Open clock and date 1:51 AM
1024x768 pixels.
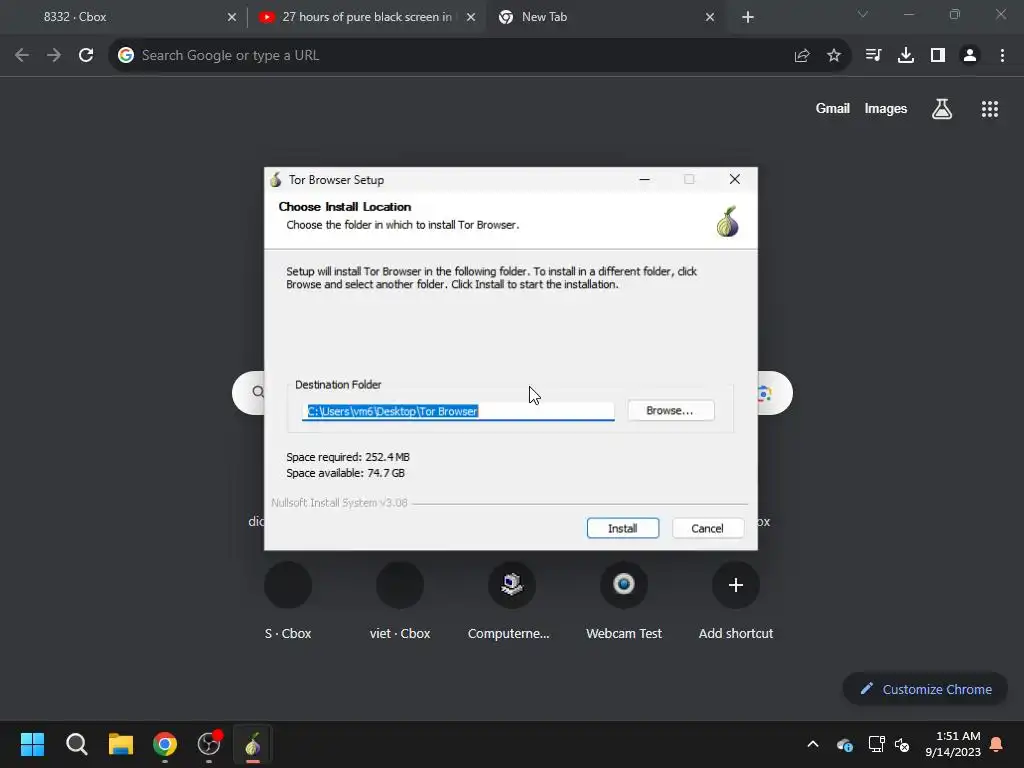pyautogui.click(x=953, y=744)
